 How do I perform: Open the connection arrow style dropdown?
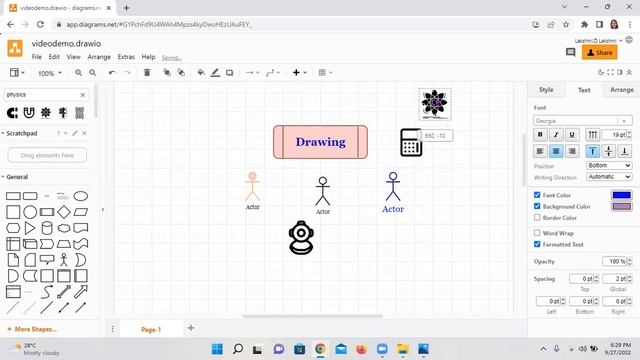coord(252,73)
